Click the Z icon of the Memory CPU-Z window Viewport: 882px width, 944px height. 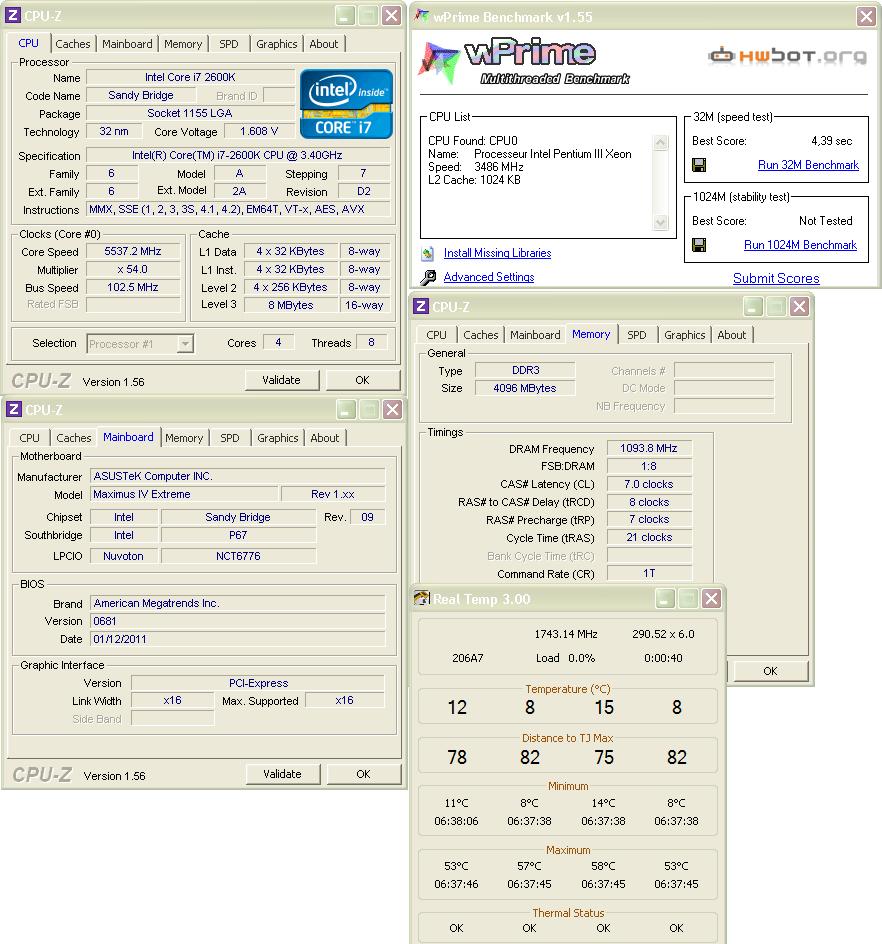pos(421,306)
